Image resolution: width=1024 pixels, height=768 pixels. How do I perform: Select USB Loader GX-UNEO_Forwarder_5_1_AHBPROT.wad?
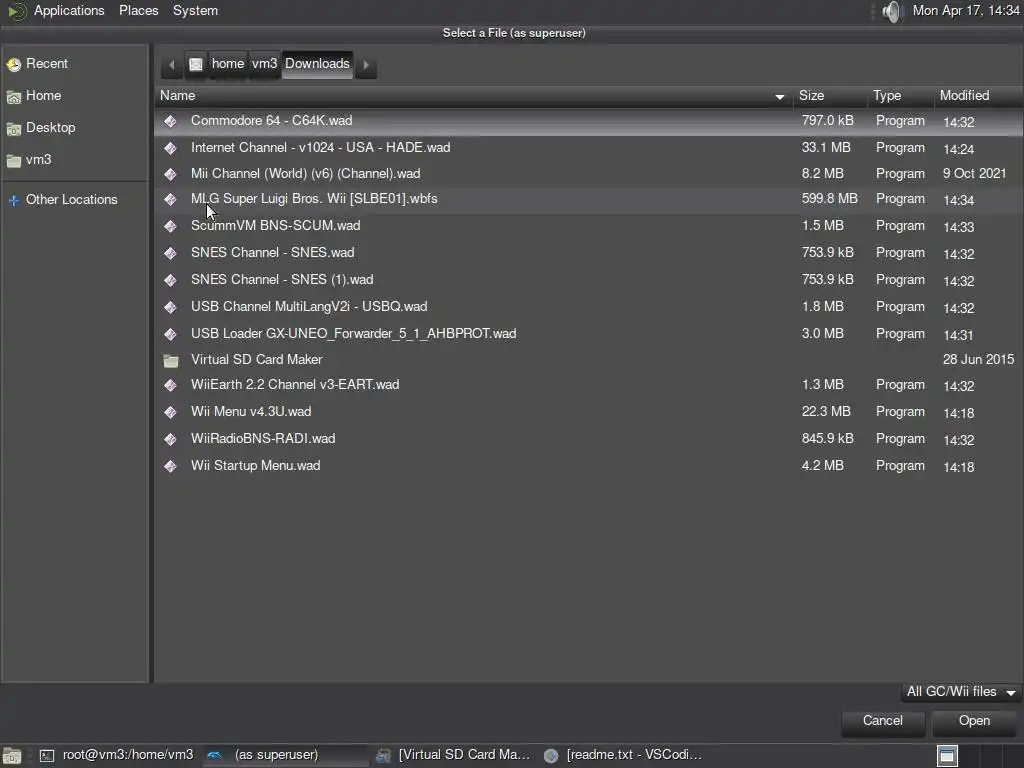click(x=353, y=334)
